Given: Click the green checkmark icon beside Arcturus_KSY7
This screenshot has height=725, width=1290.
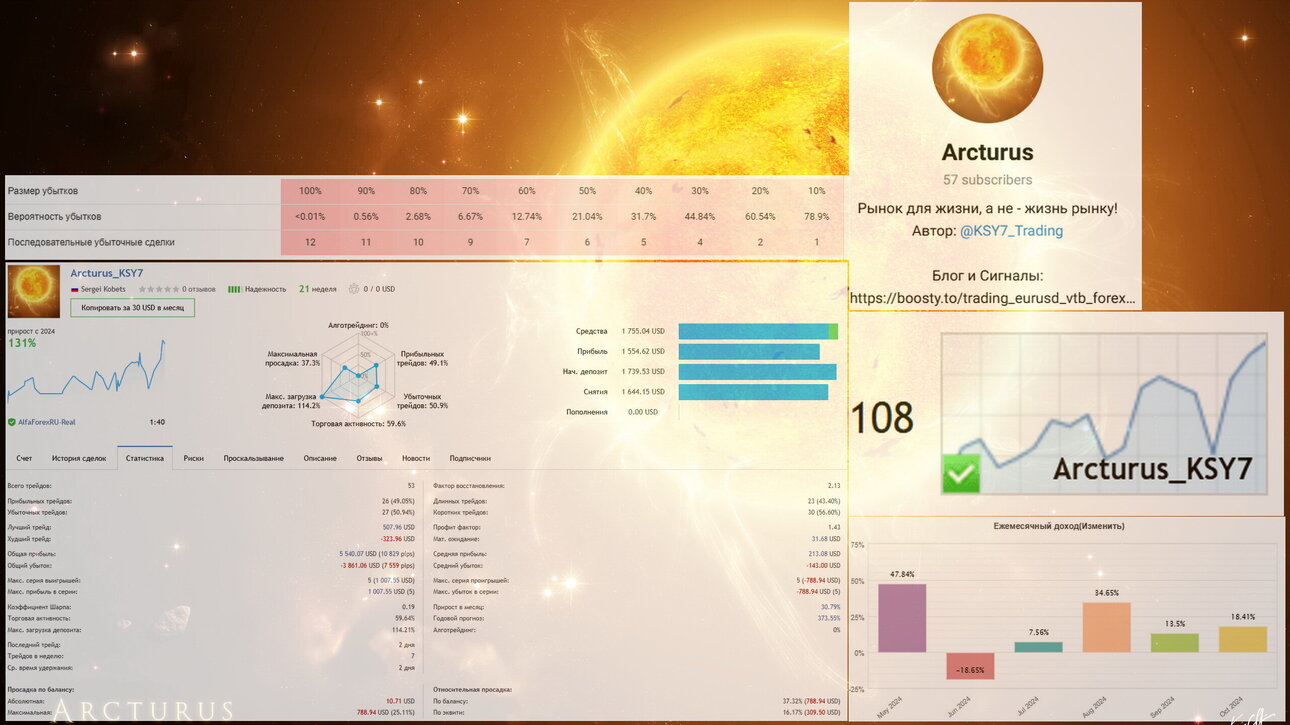Looking at the screenshot, I should pyautogui.click(x=961, y=473).
